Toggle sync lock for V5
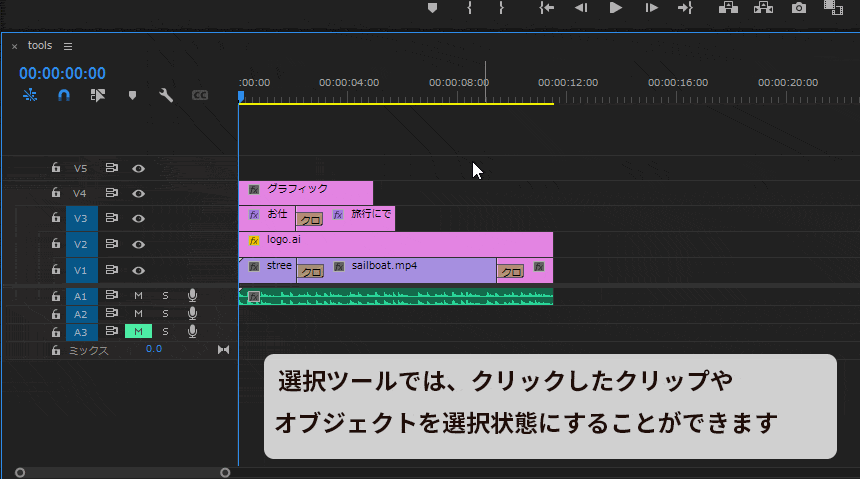 click(x=112, y=167)
